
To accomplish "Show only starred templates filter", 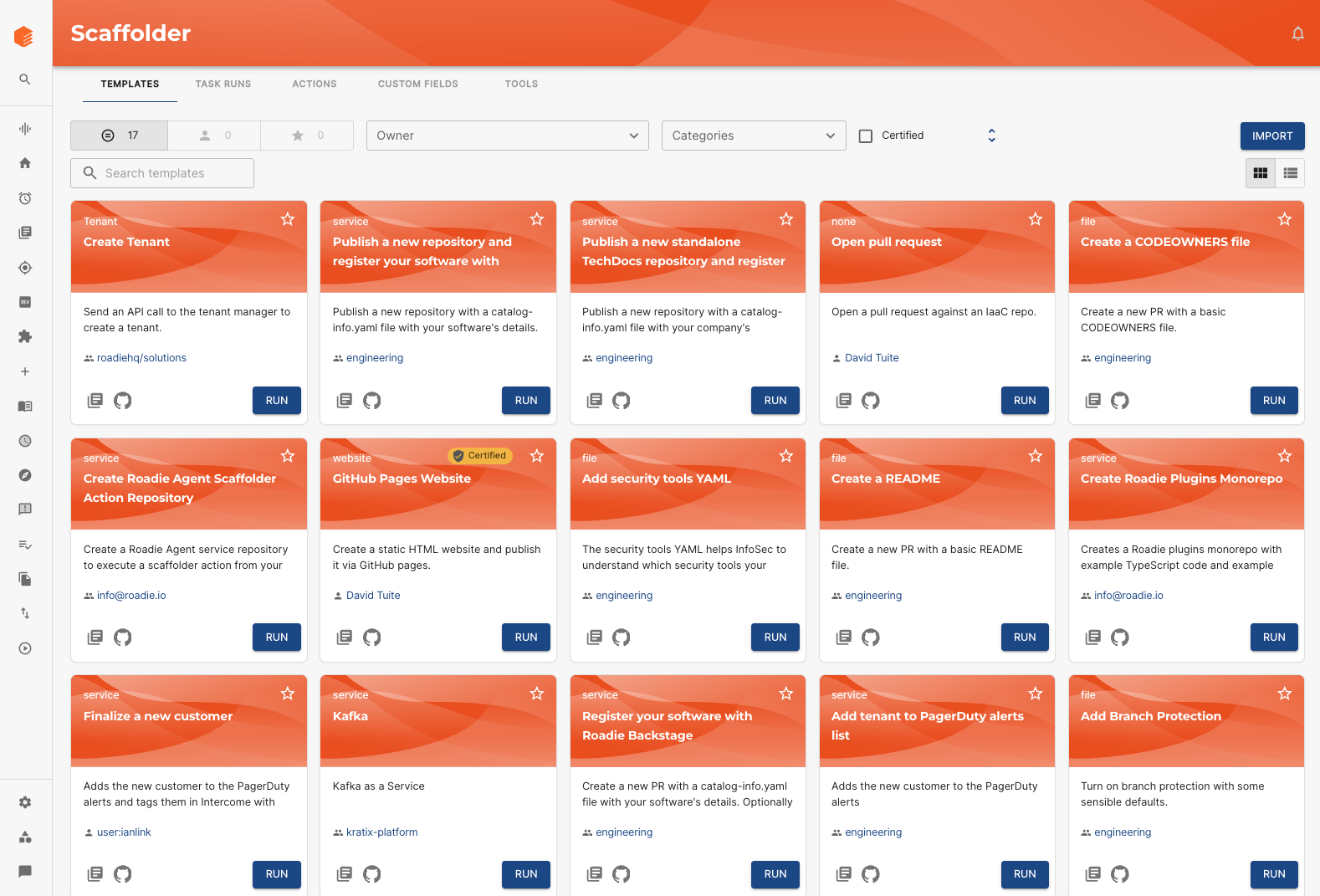I will (x=307, y=136).
